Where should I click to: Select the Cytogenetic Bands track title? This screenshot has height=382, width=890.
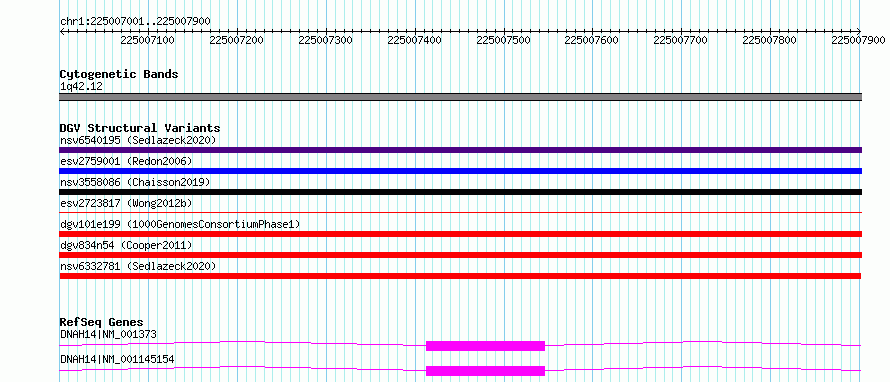click(x=119, y=74)
